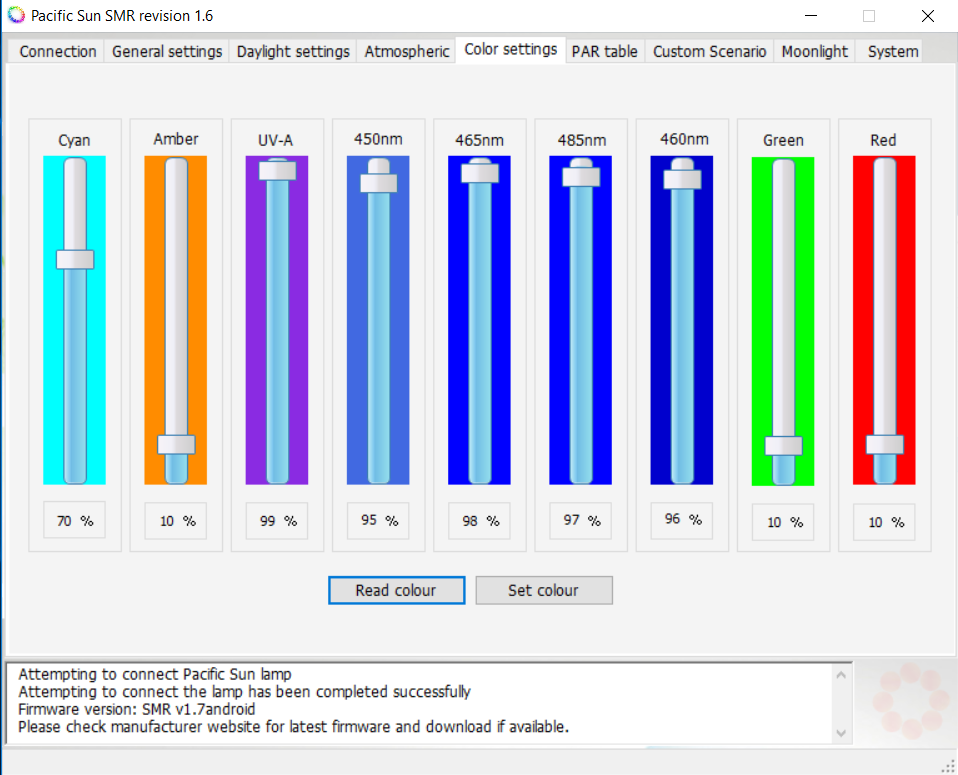Click the Amber channel label
The image size is (958, 775).
tap(176, 139)
